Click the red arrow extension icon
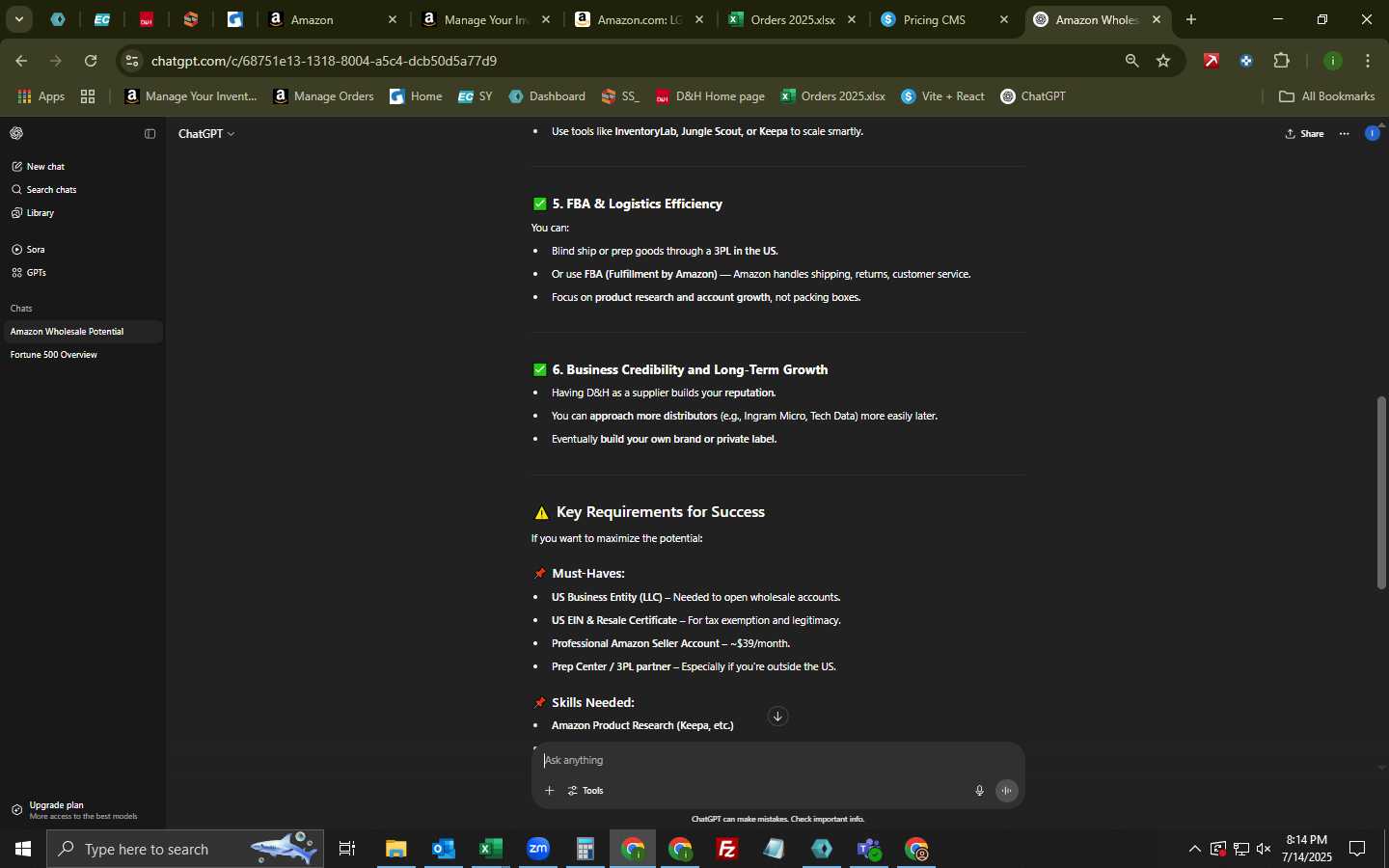Screen dimensions: 1389x868 pos(1212,61)
